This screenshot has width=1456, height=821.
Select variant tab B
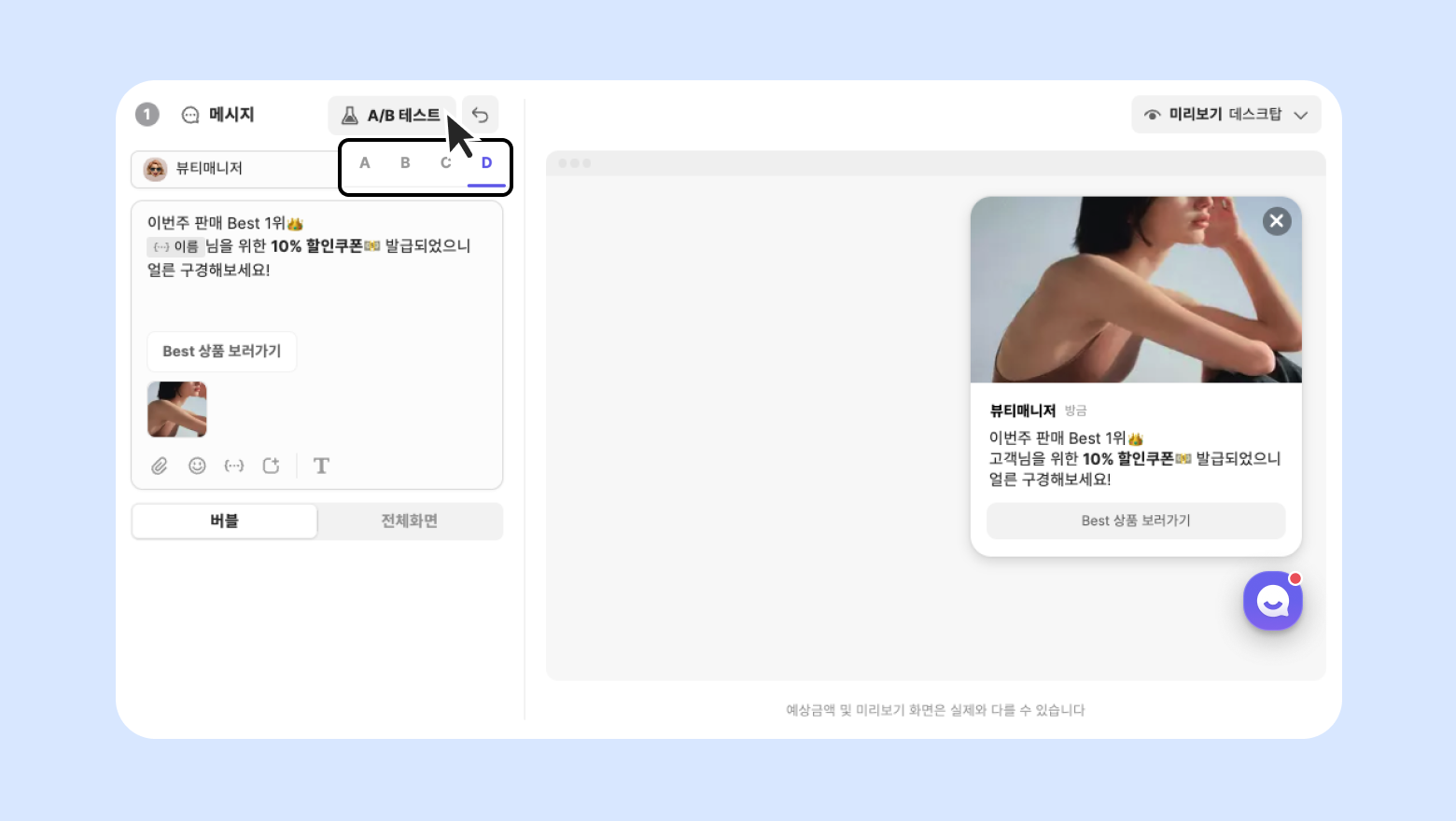[x=405, y=163]
